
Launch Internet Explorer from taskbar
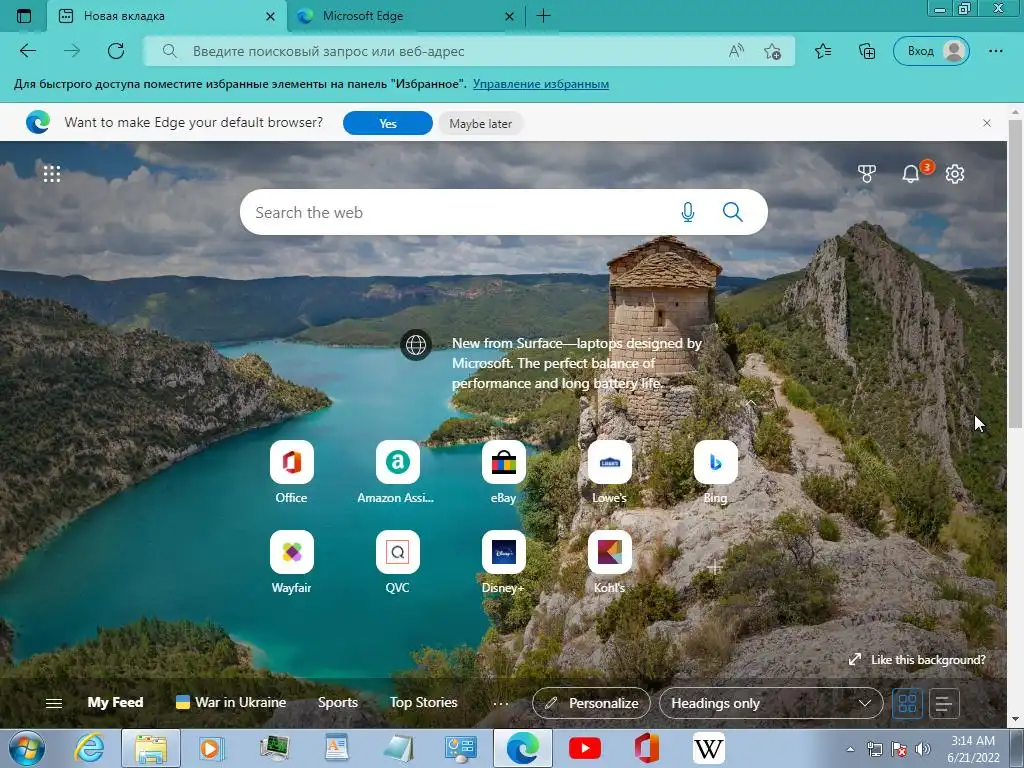click(90, 749)
